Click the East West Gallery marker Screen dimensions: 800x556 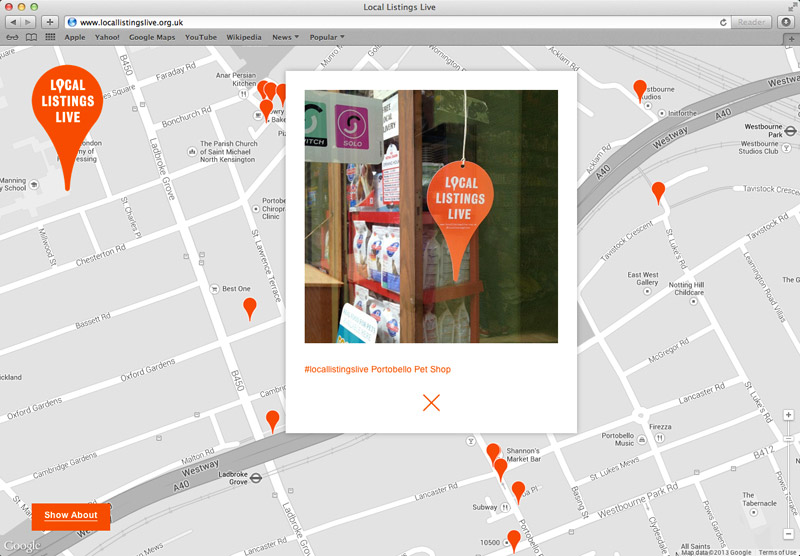tap(647, 291)
